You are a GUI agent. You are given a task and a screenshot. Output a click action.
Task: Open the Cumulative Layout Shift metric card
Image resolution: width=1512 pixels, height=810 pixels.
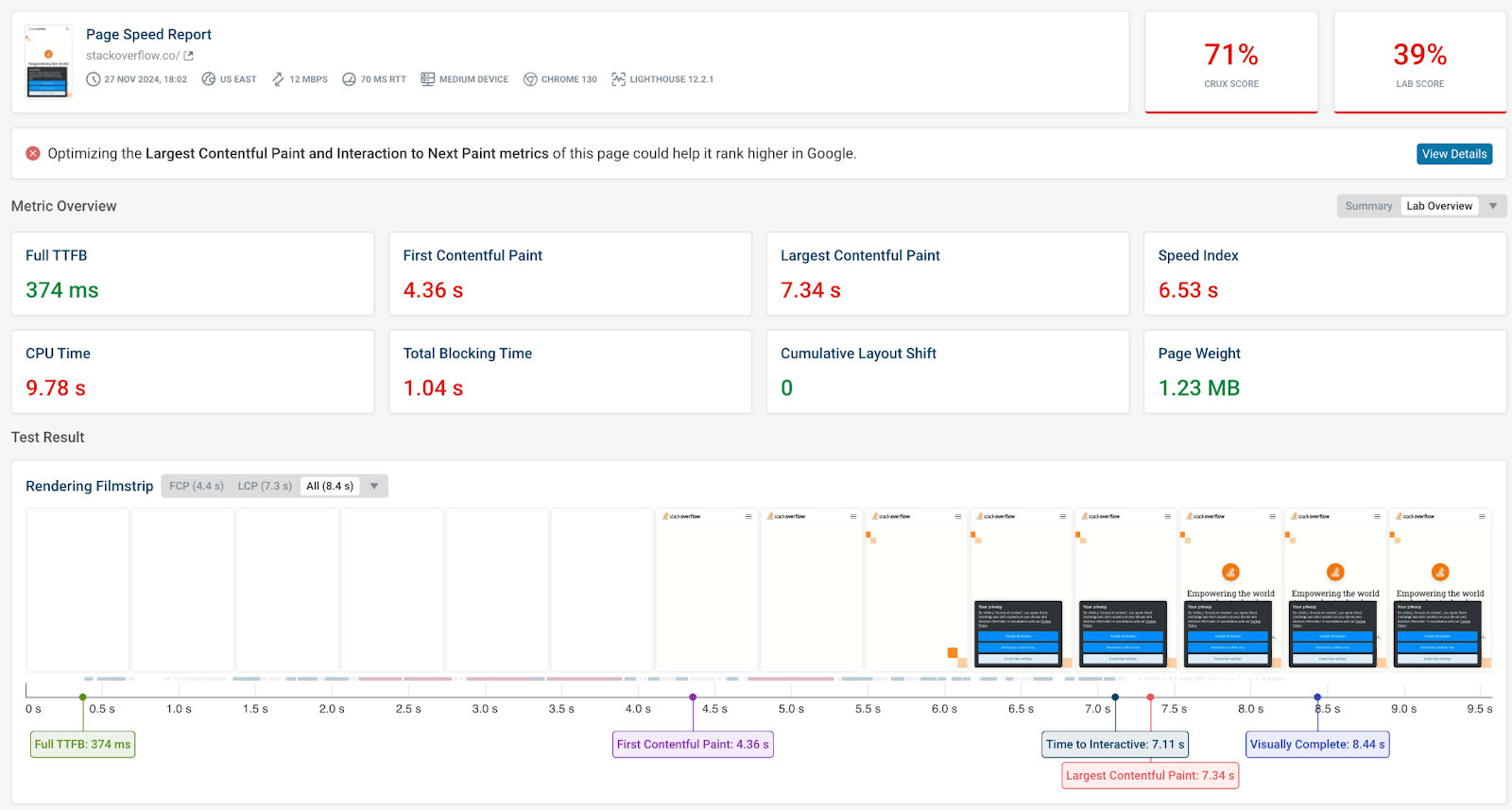click(x=948, y=371)
